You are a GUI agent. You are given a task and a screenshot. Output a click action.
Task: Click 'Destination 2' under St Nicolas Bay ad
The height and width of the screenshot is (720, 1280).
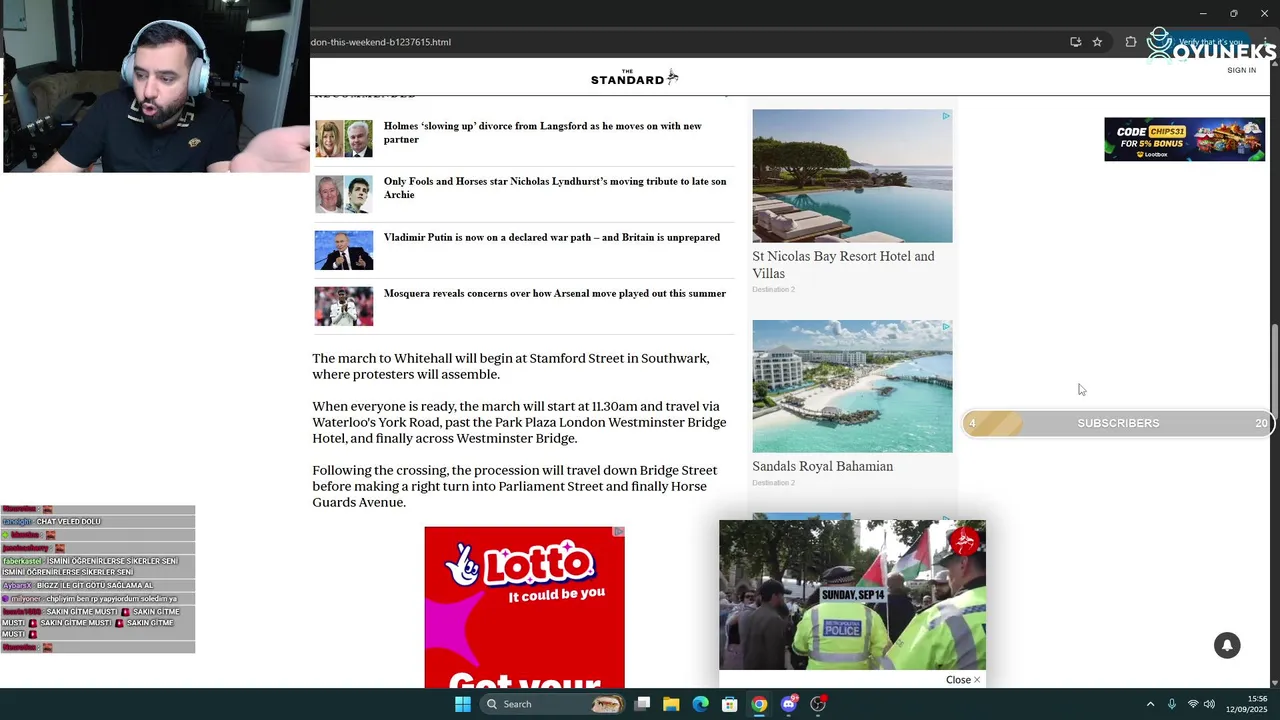pos(773,290)
